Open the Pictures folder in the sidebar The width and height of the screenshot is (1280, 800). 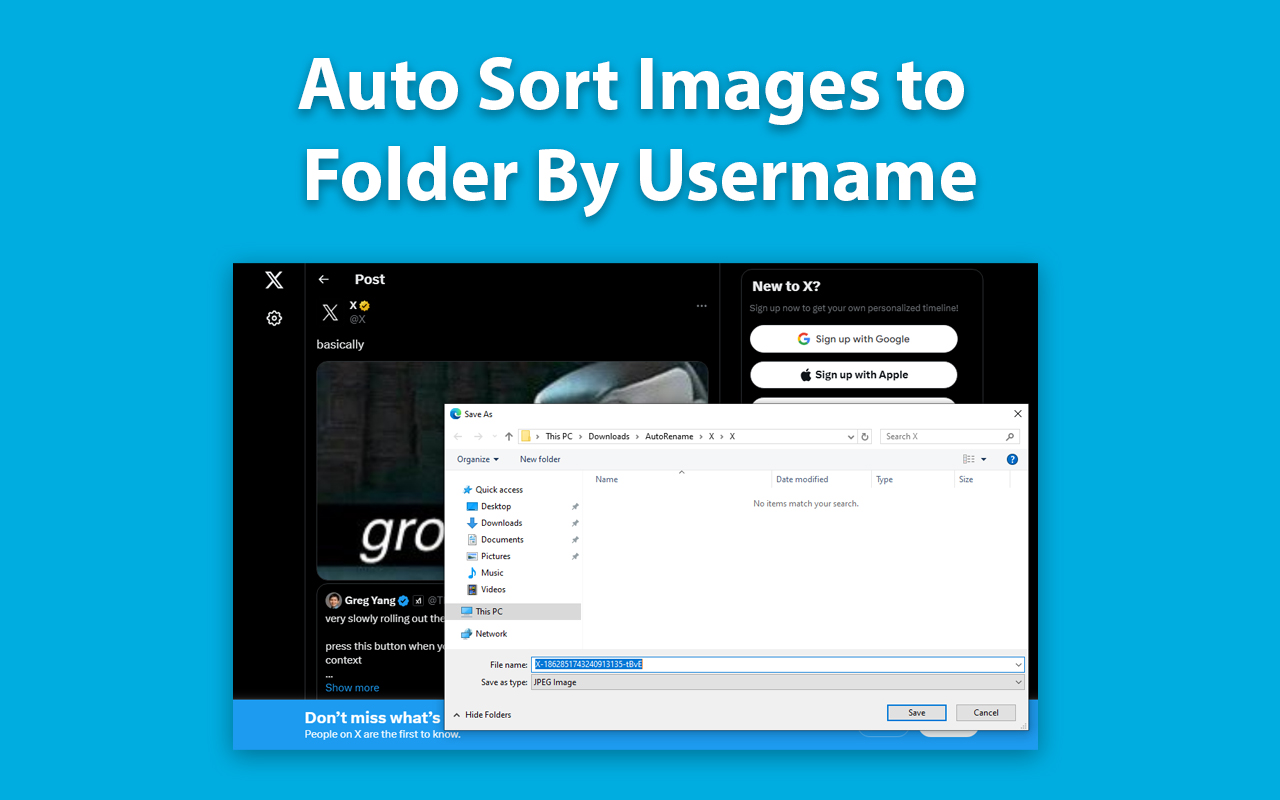[x=497, y=556]
